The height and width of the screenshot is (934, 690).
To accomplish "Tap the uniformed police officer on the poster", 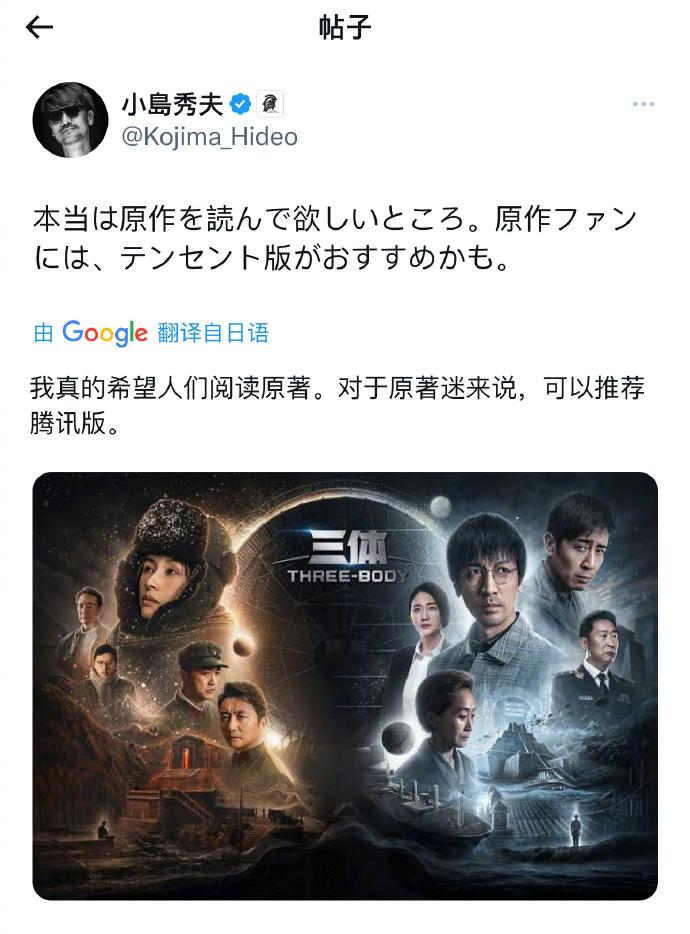I will [x=599, y=664].
